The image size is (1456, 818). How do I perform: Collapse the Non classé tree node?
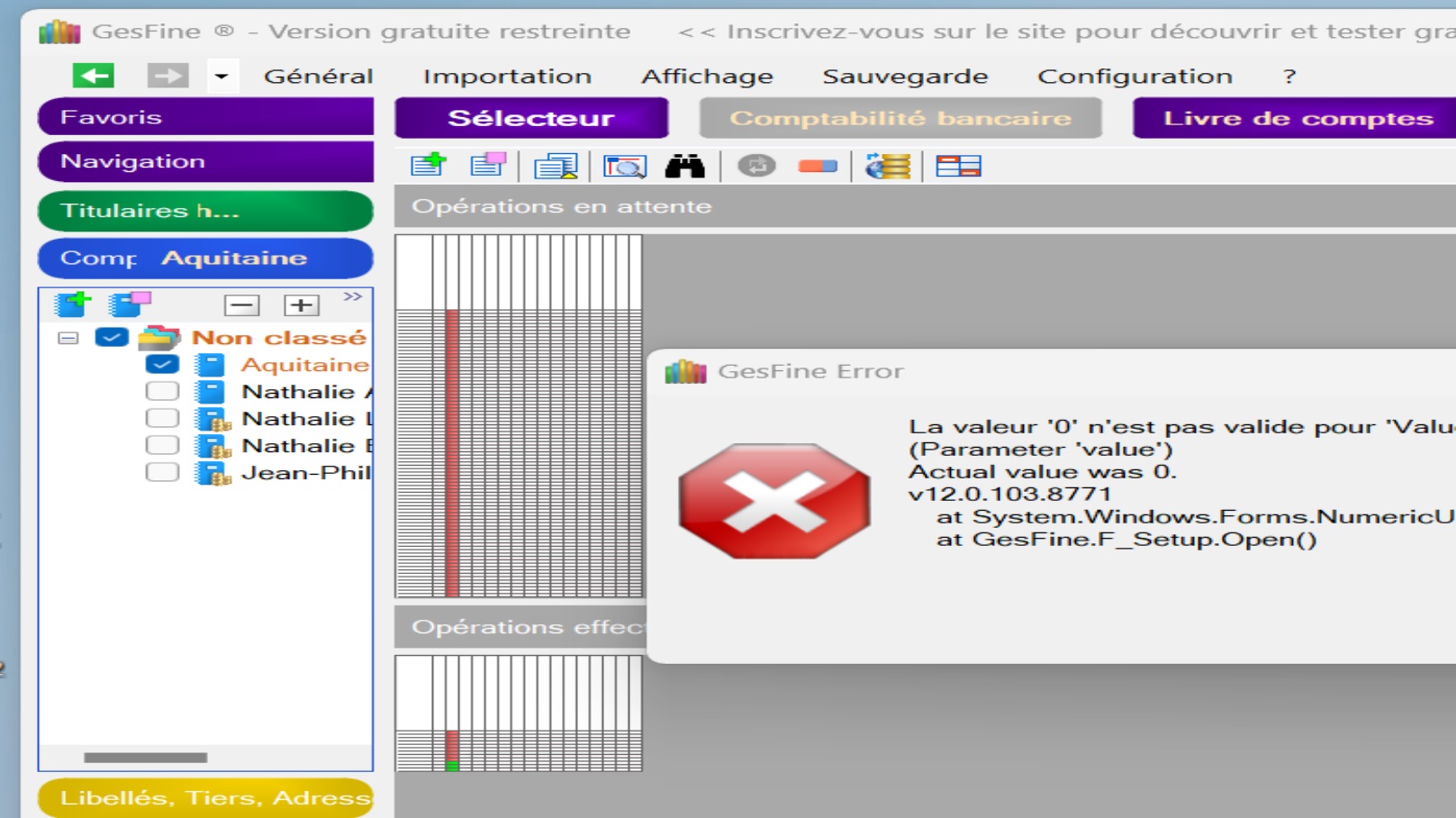[x=68, y=339]
